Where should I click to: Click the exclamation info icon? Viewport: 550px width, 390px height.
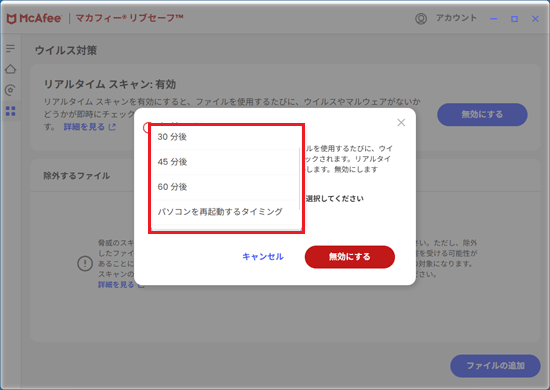tap(85, 263)
